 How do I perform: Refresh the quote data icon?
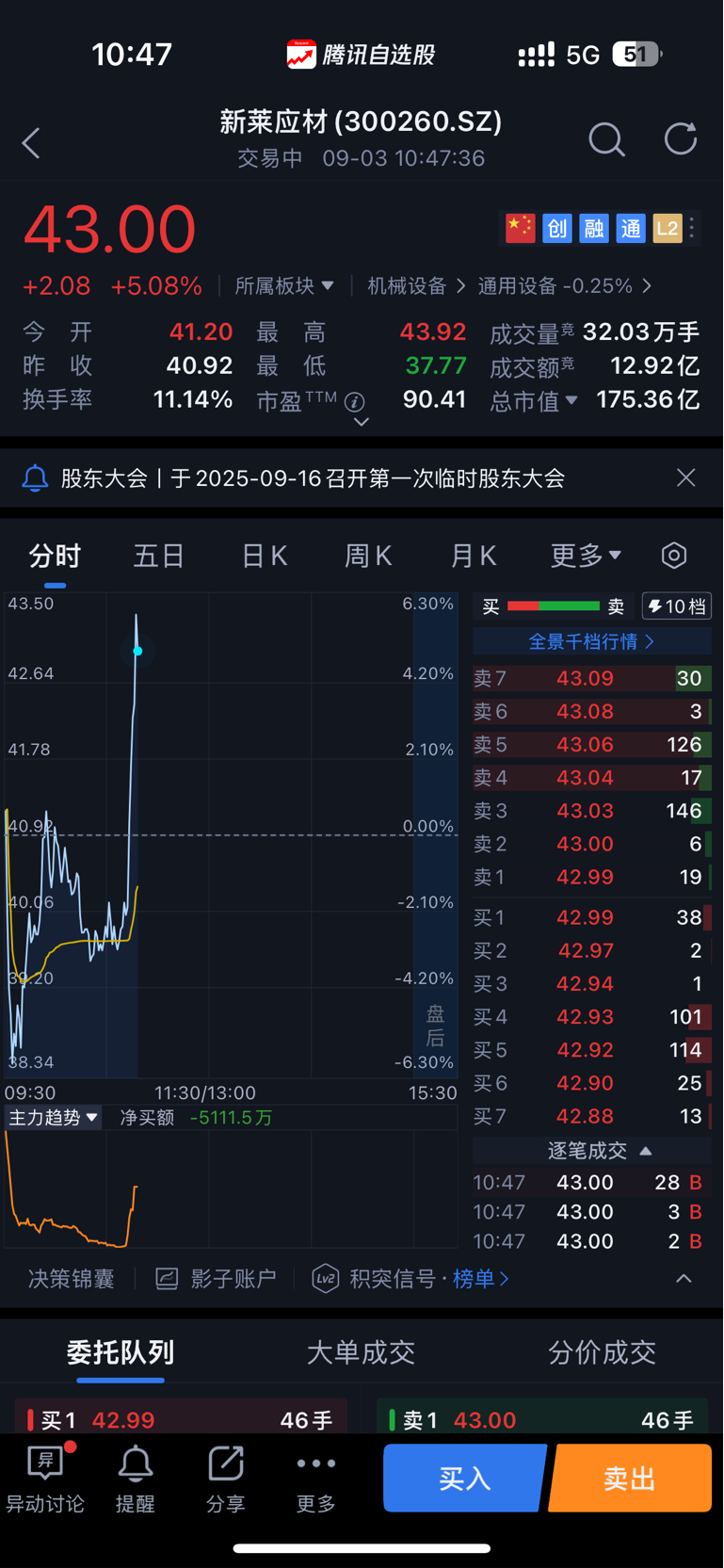click(x=680, y=138)
